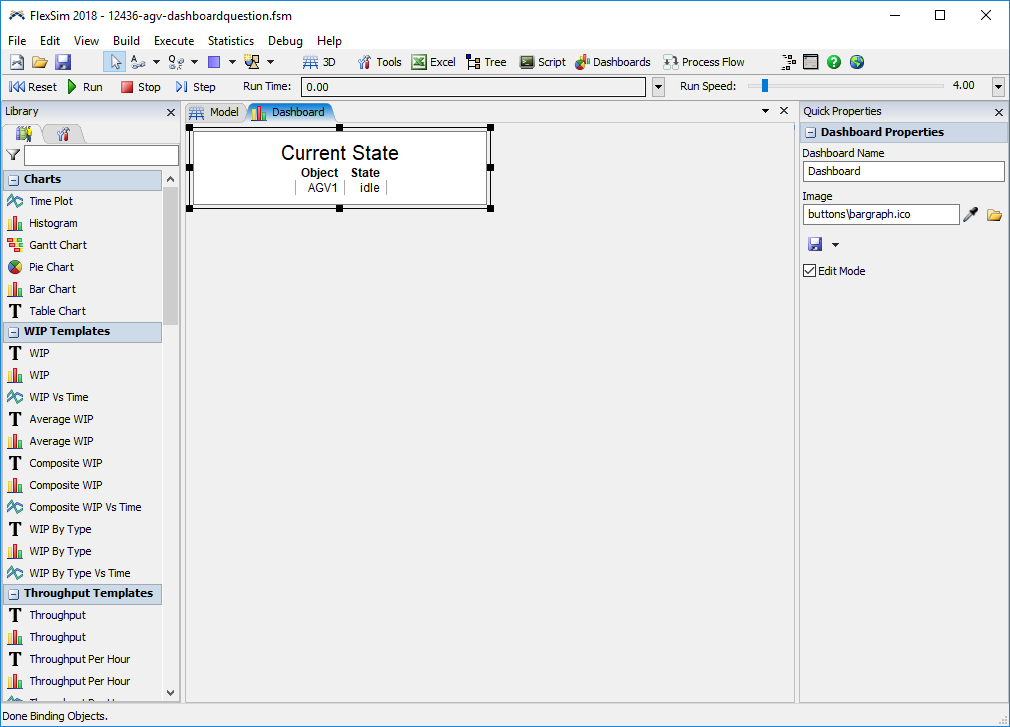
Task: Open the Run Time dropdown arrow
Action: [x=658, y=87]
